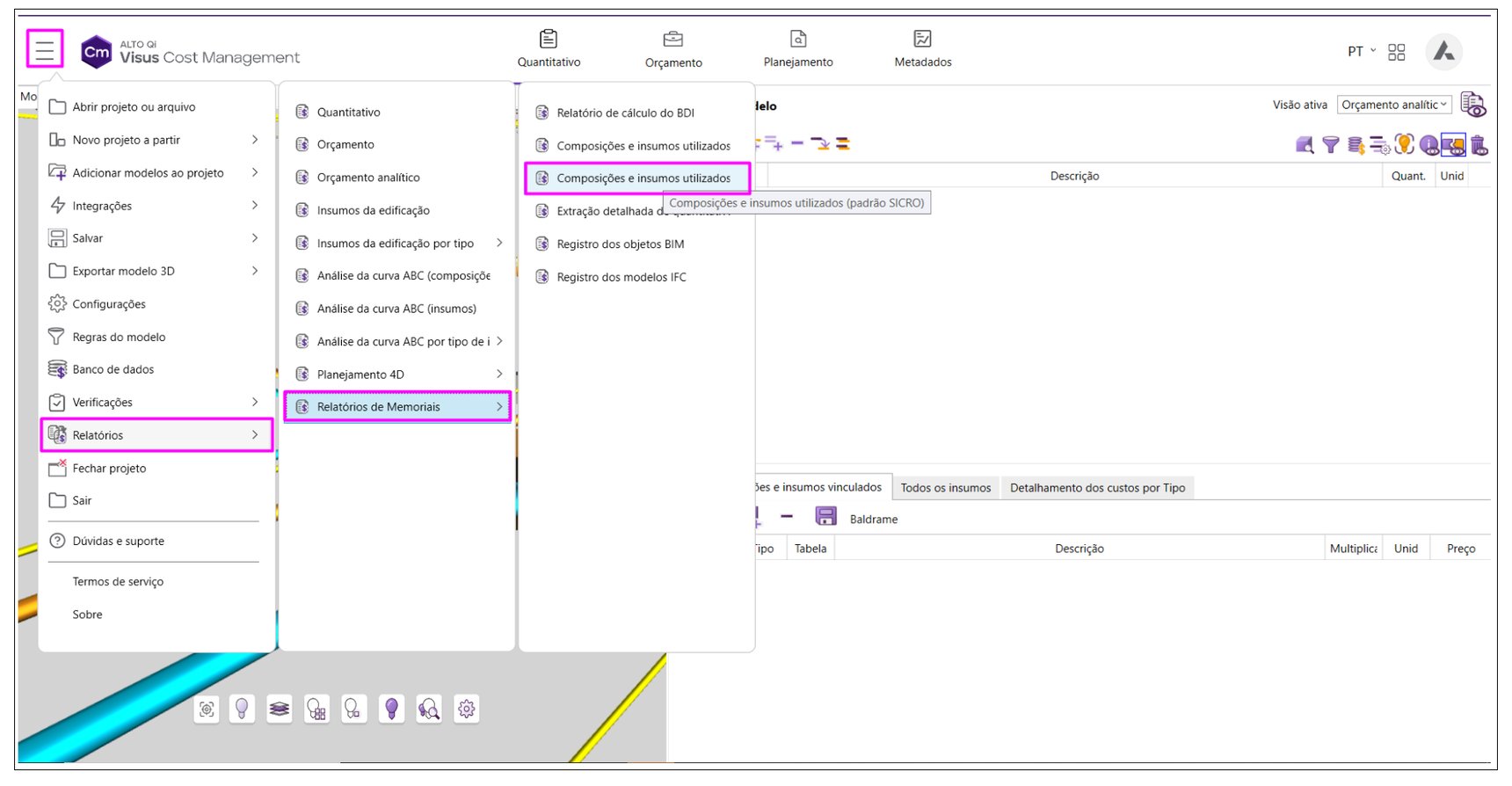
Task: Click Termos de serviço
Action: click(x=118, y=582)
